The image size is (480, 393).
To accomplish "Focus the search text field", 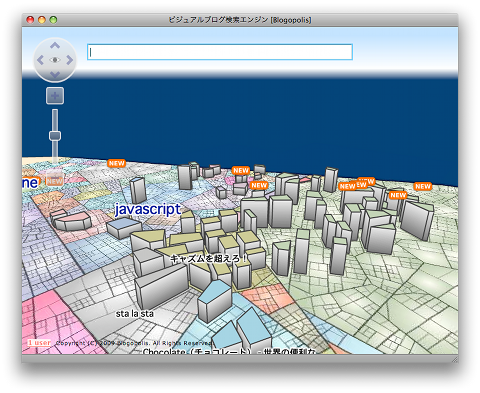I will 220,52.
